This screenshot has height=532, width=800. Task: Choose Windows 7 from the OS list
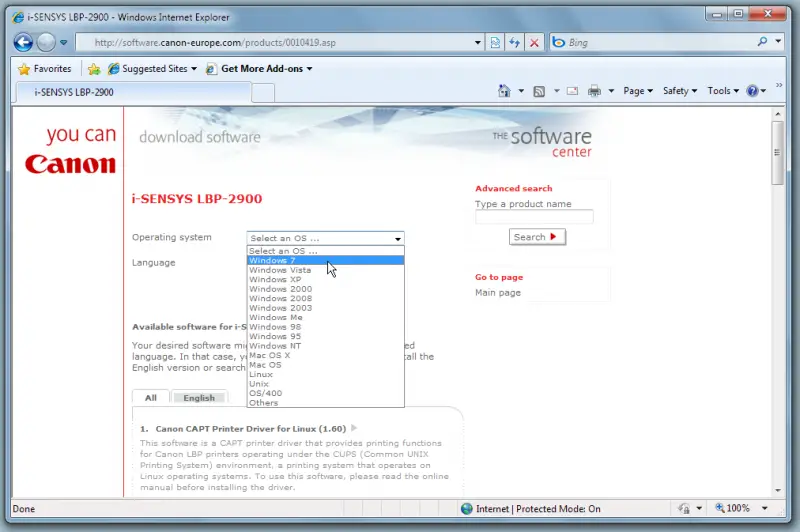(x=326, y=261)
